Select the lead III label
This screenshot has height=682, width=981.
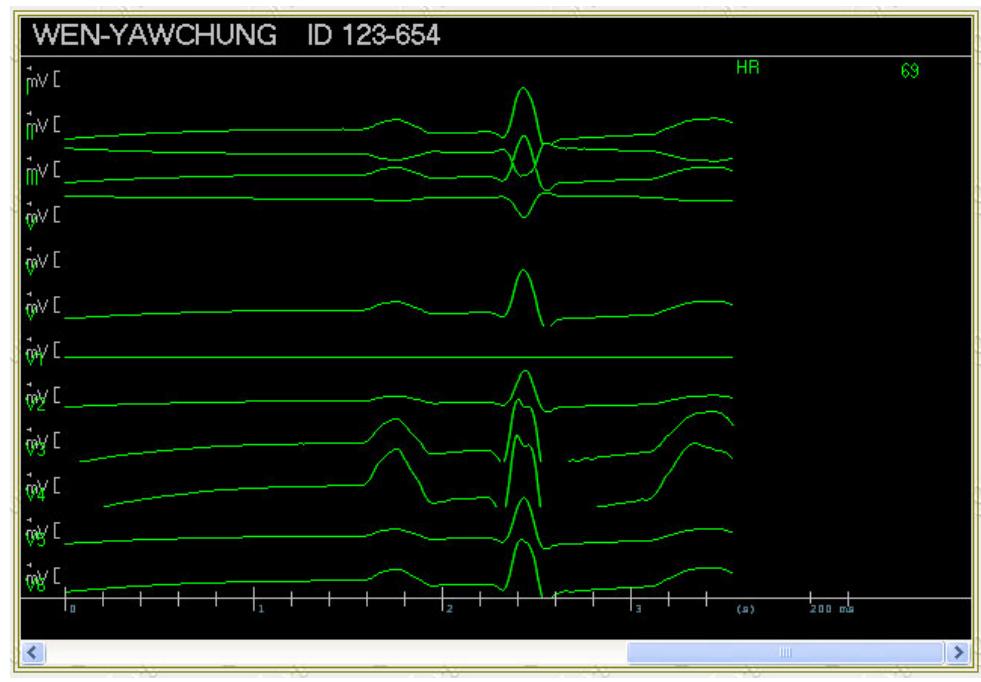(32, 178)
